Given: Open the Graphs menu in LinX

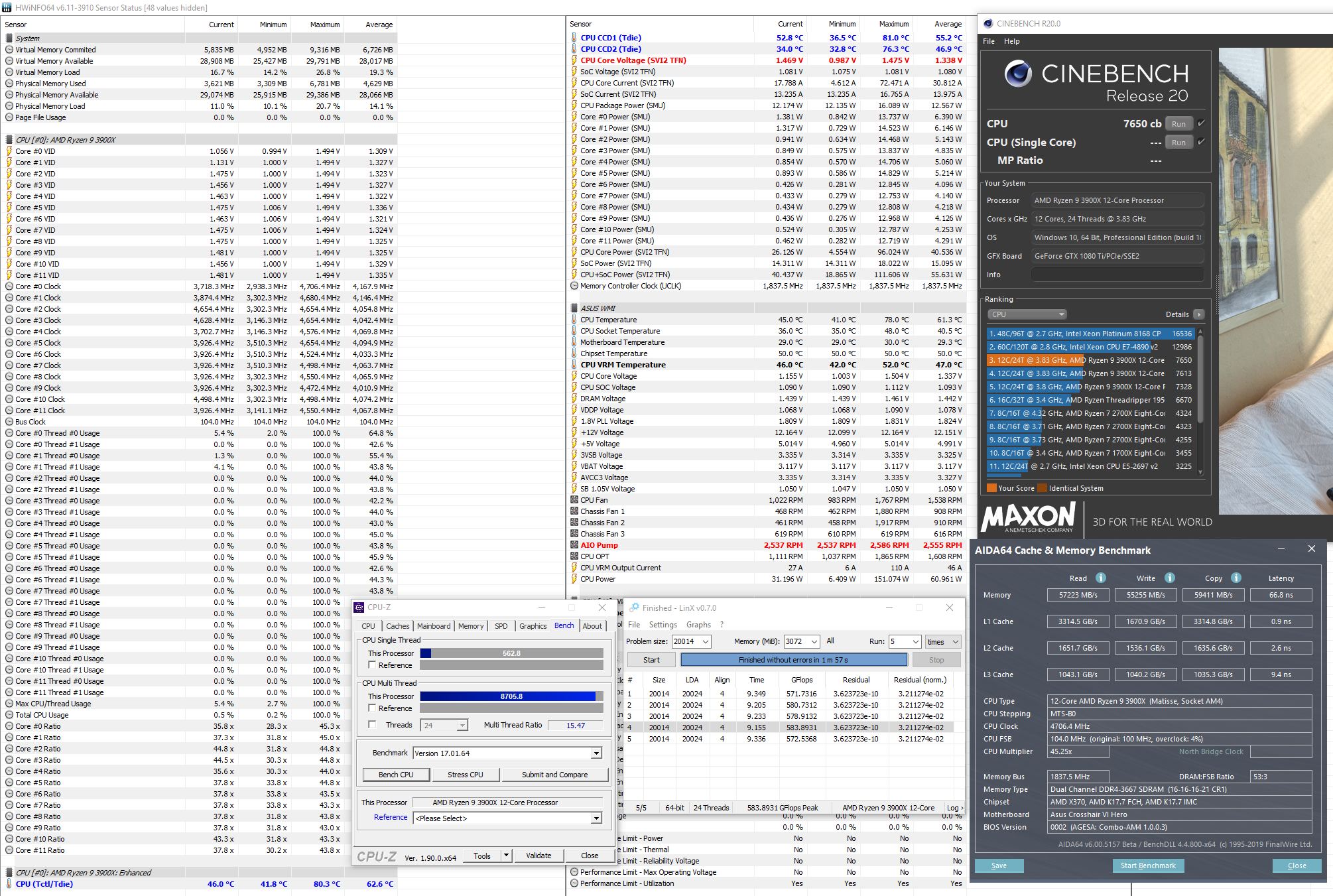Looking at the screenshot, I should tap(698, 625).
